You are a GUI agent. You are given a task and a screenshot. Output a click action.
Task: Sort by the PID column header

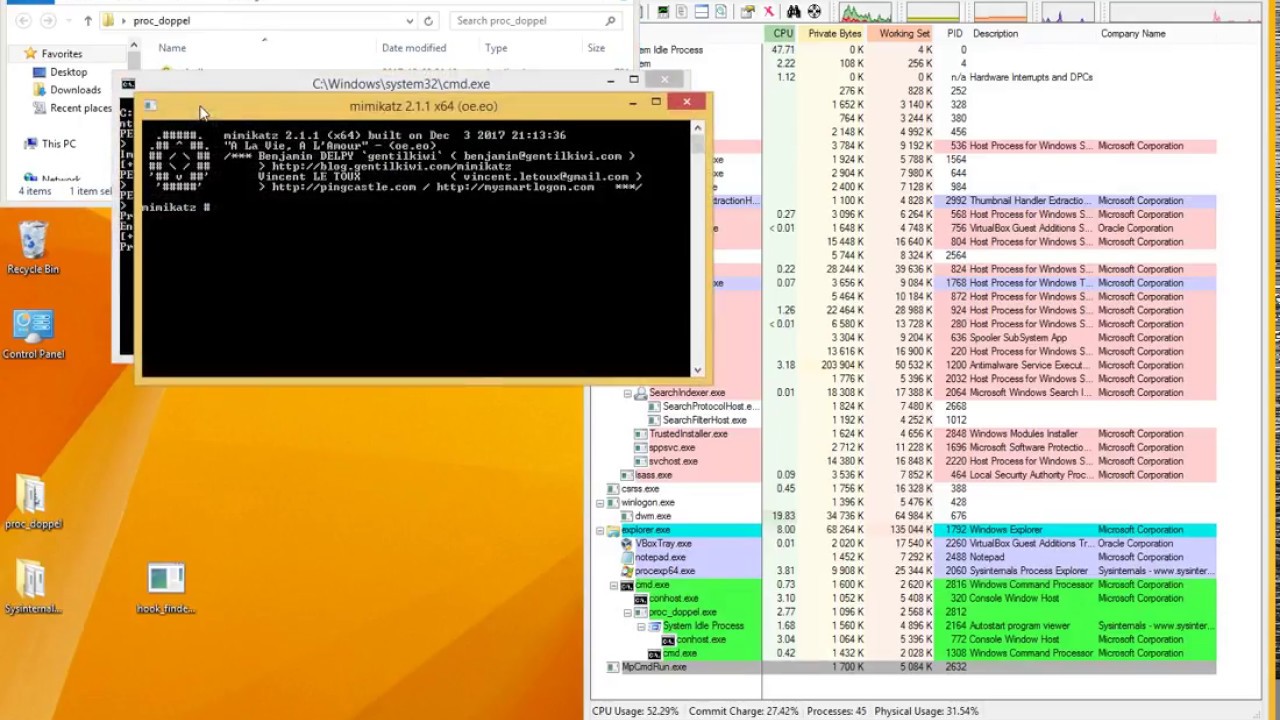[x=954, y=33]
